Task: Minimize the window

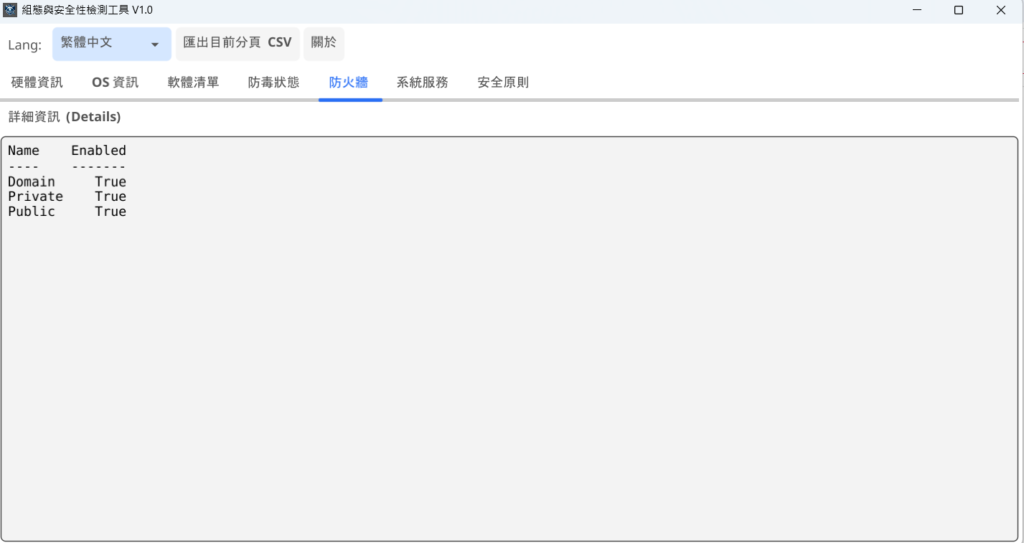Action: [917, 10]
